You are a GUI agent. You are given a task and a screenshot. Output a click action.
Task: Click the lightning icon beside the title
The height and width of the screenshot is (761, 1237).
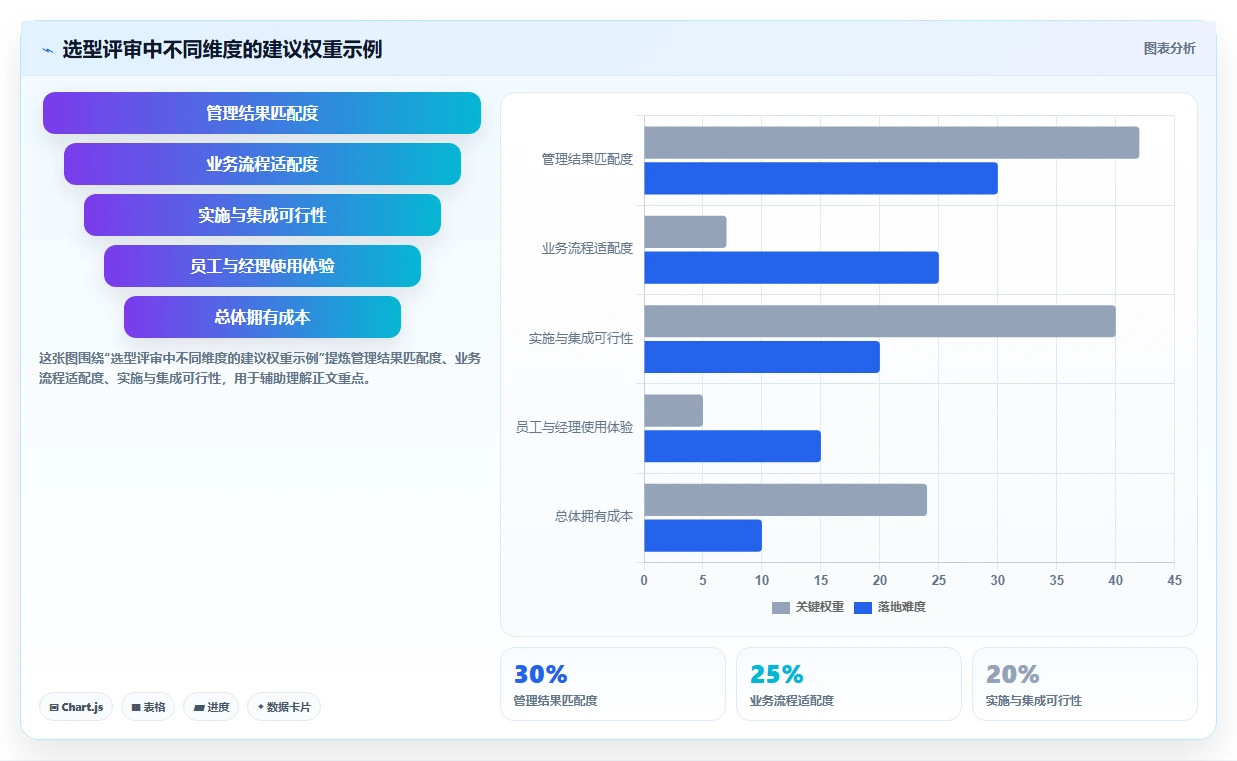(47, 50)
